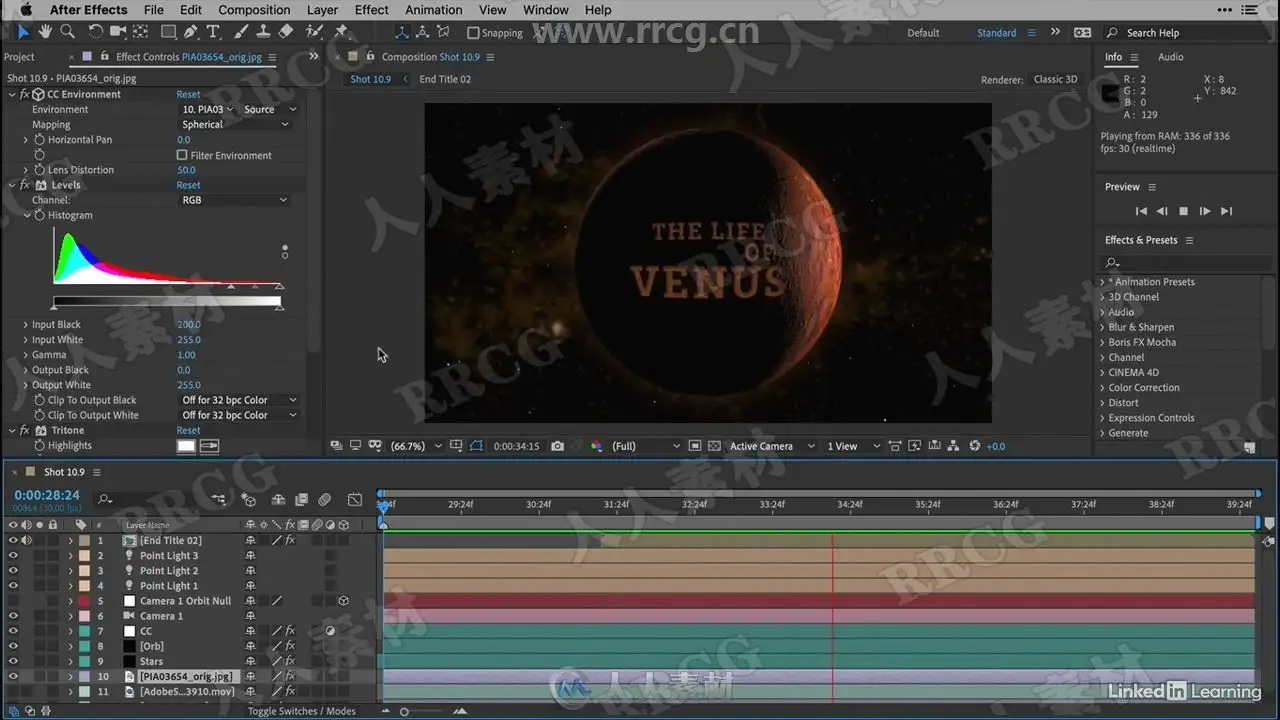Viewport: 1280px width, 720px height.
Task: Select the Selection arrow tool
Action: [x=23, y=32]
